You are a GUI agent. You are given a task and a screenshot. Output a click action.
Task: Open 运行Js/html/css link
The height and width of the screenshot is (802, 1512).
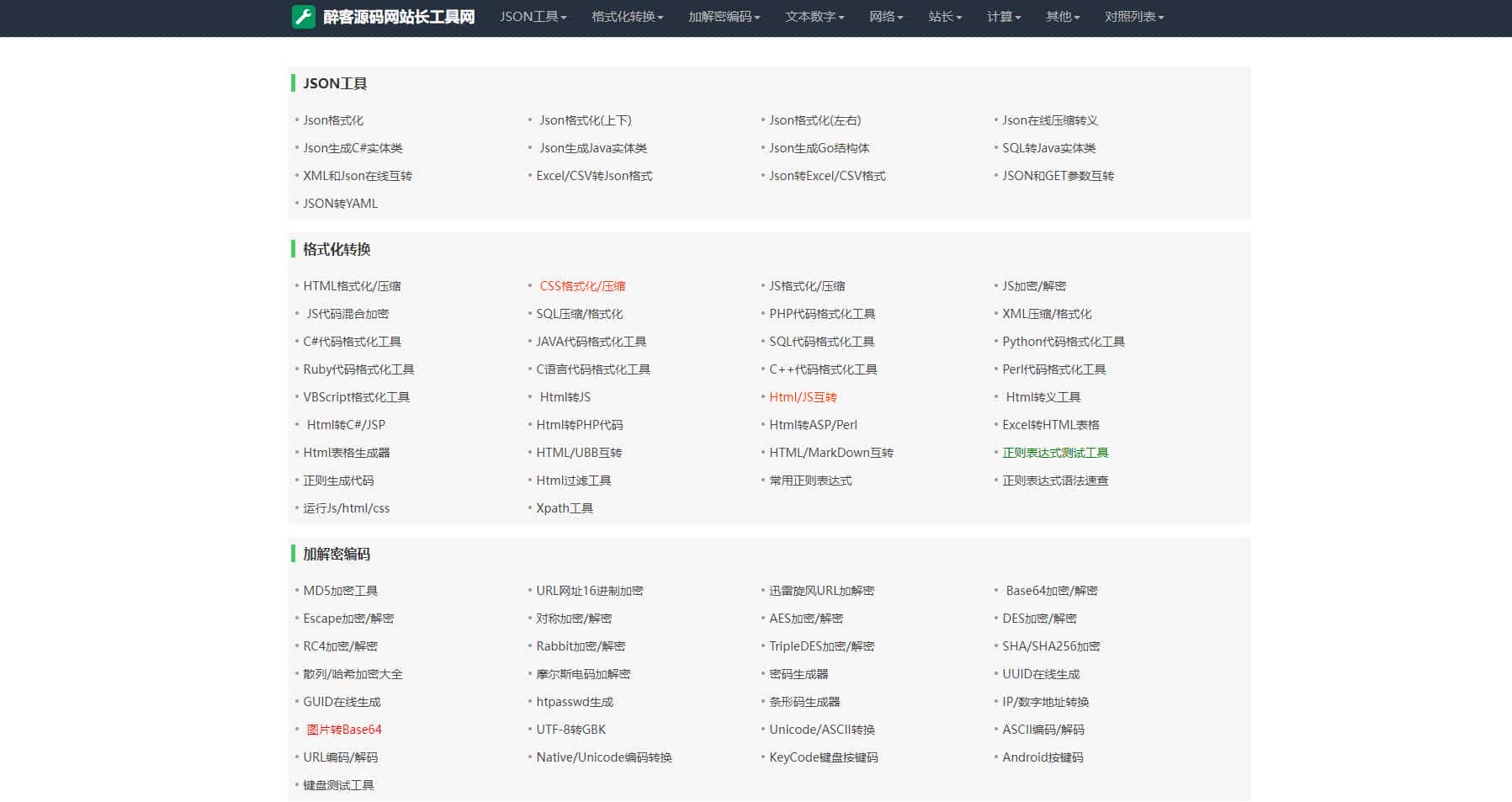(347, 508)
